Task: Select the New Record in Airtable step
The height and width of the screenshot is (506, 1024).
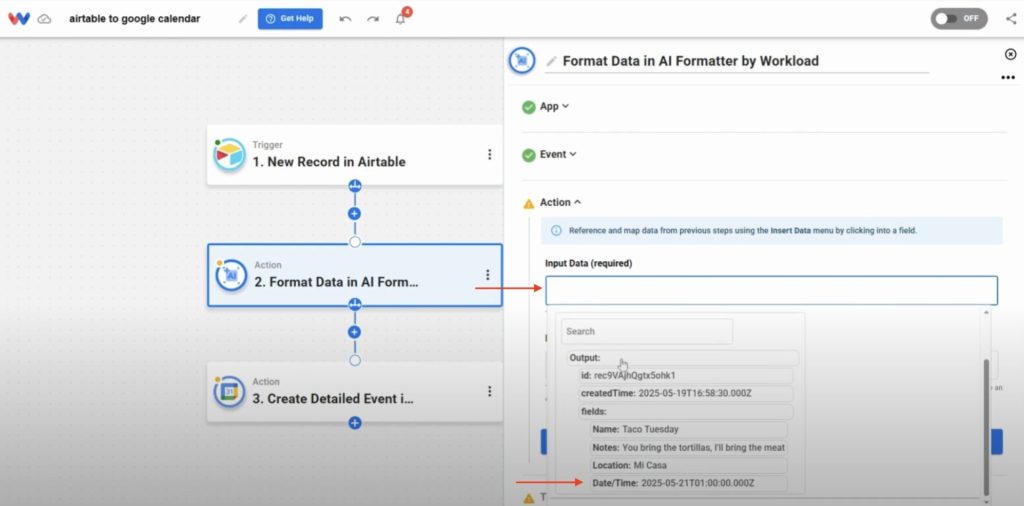Action: click(355, 155)
